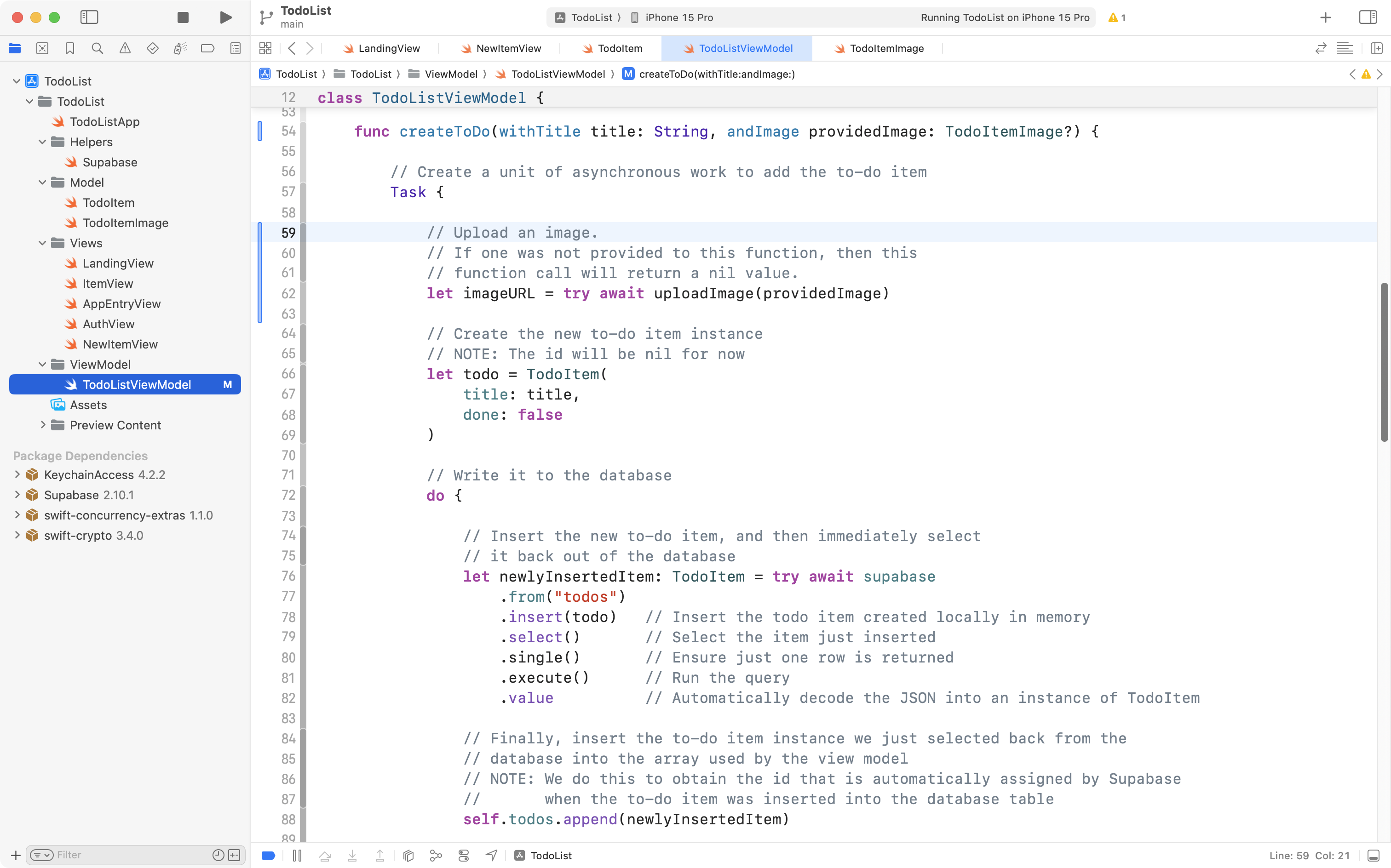Toggle breakpoint activation in debug bar
This screenshot has height=868, width=1391.
coord(268,856)
